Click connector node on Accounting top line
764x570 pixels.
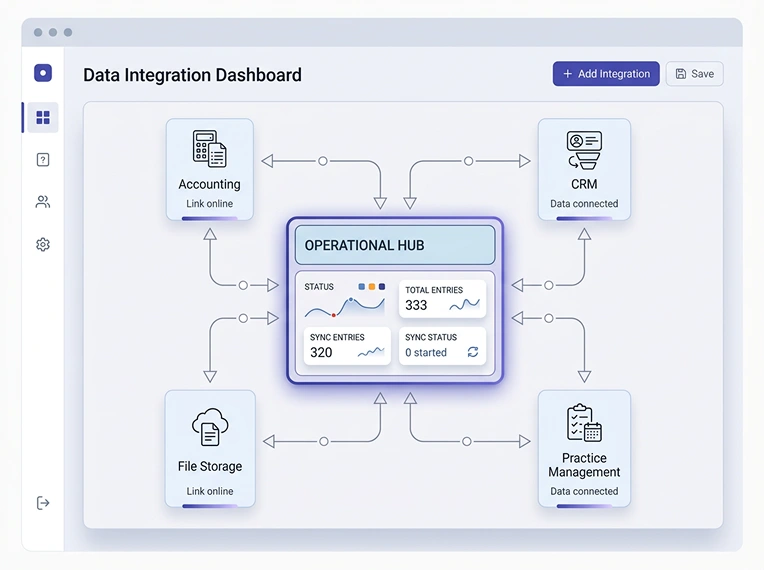point(323,161)
